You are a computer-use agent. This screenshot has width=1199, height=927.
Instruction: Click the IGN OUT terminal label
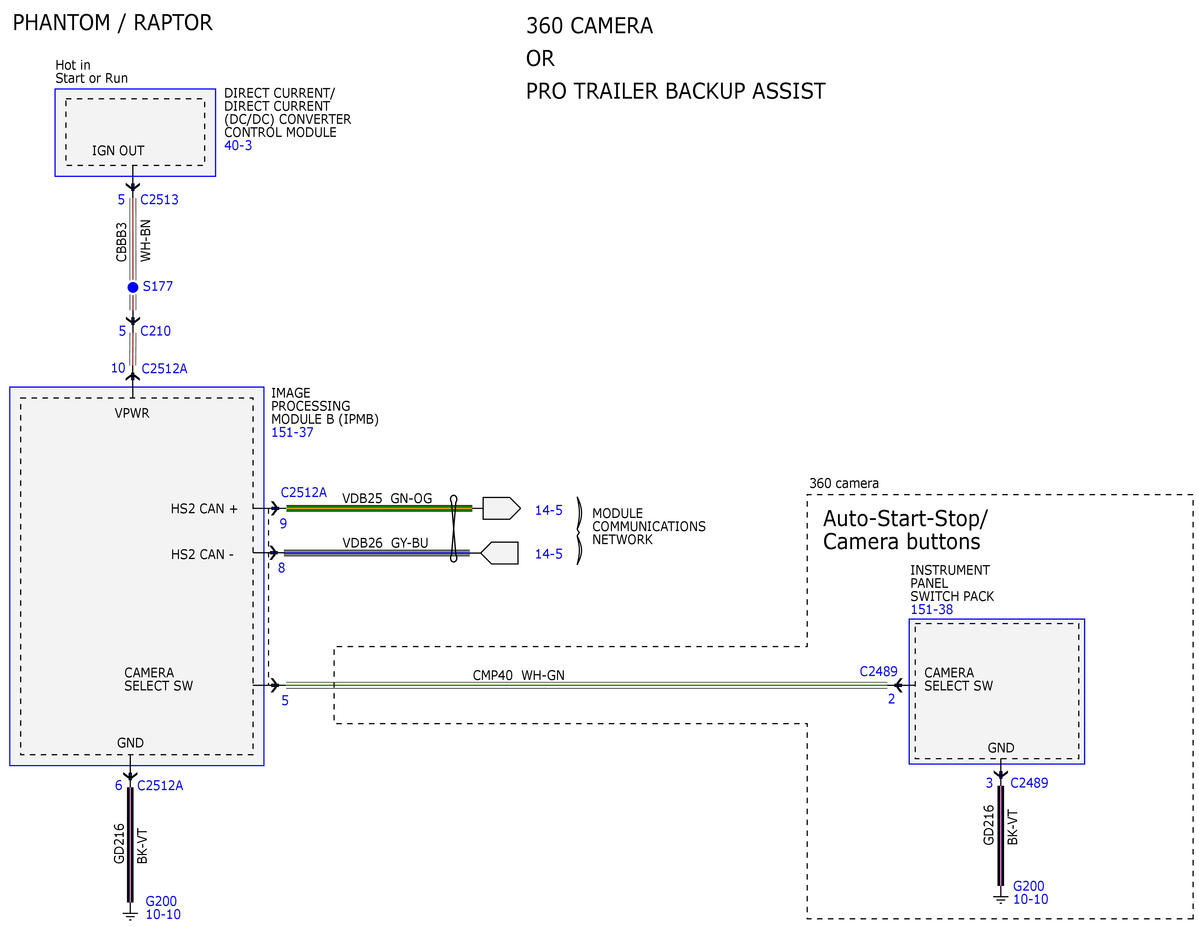(x=118, y=151)
